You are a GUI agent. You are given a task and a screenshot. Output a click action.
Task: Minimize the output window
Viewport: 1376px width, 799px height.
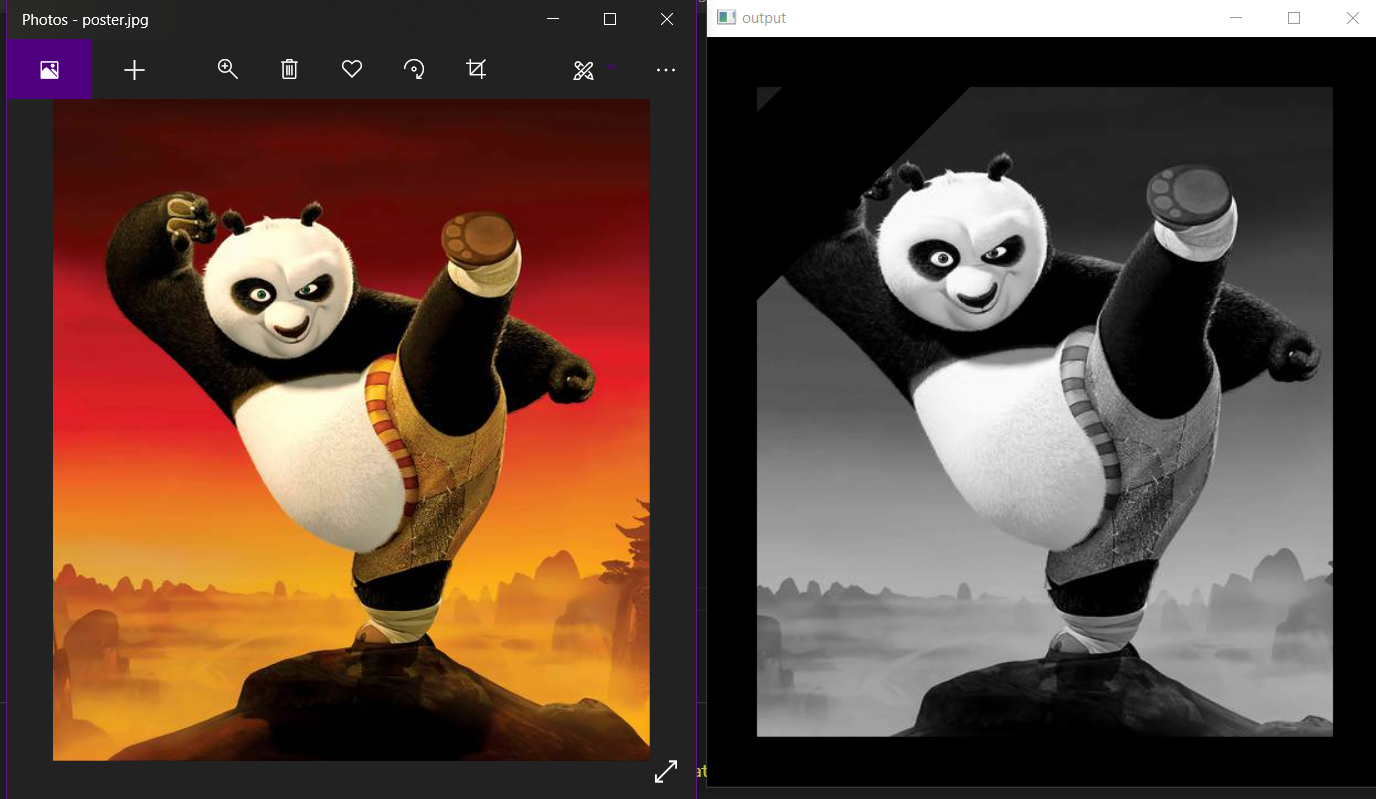pyautogui.click(x=1236, y=18)
